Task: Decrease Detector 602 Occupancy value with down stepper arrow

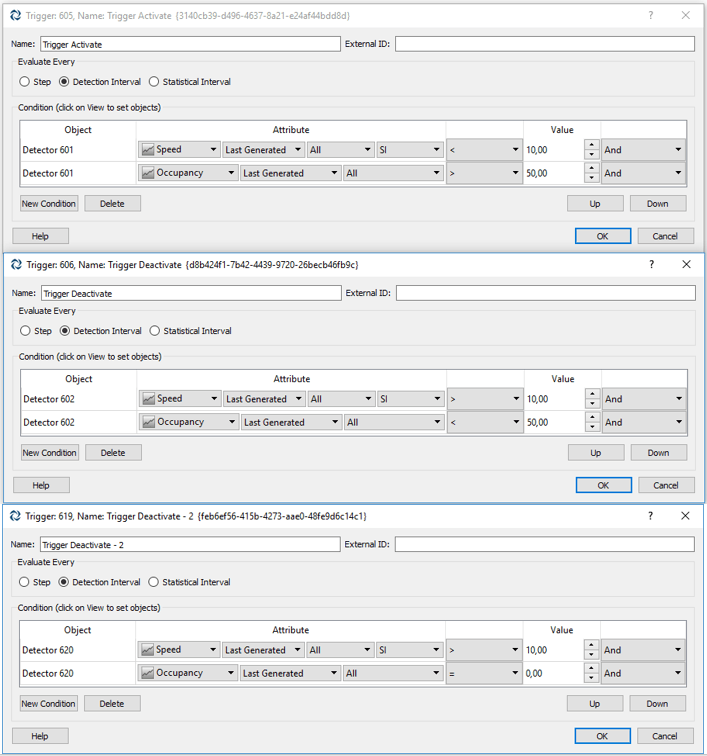Action: 593,427
